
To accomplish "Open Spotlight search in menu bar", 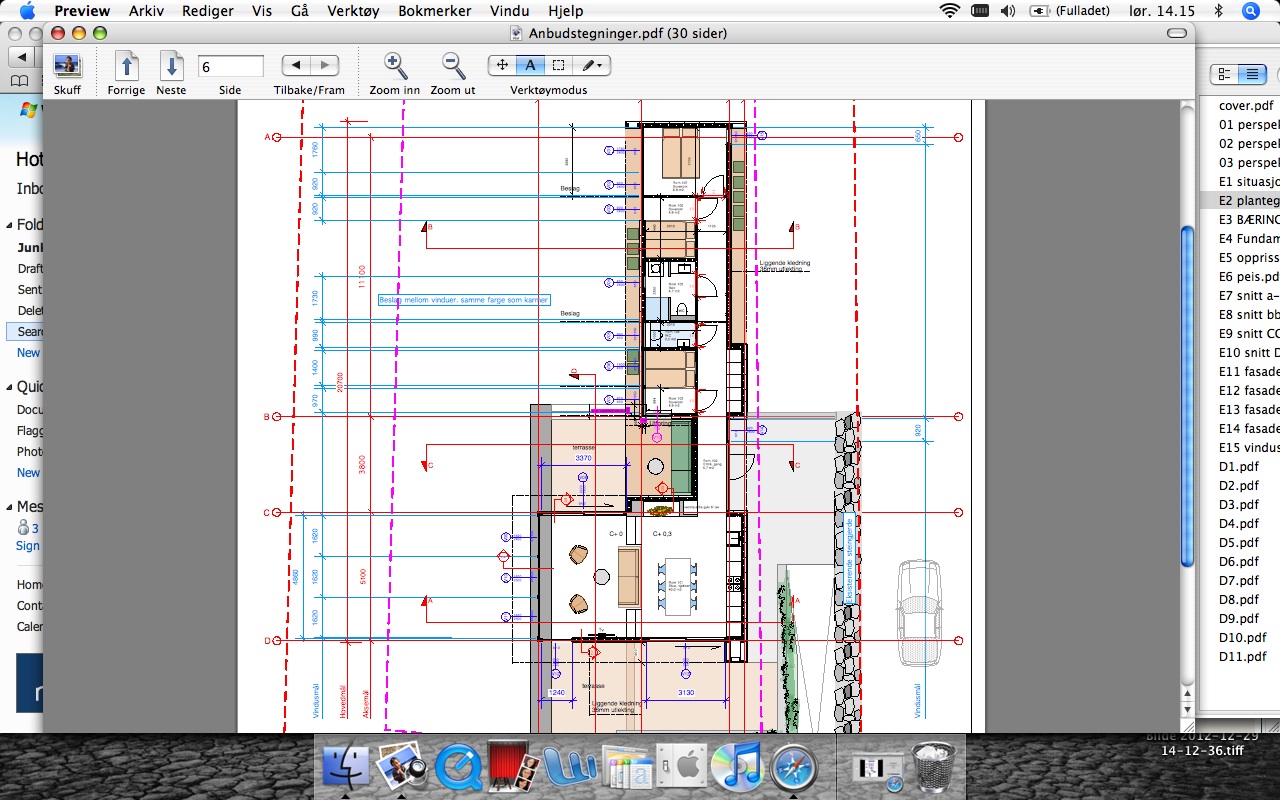I will 1250,11.
